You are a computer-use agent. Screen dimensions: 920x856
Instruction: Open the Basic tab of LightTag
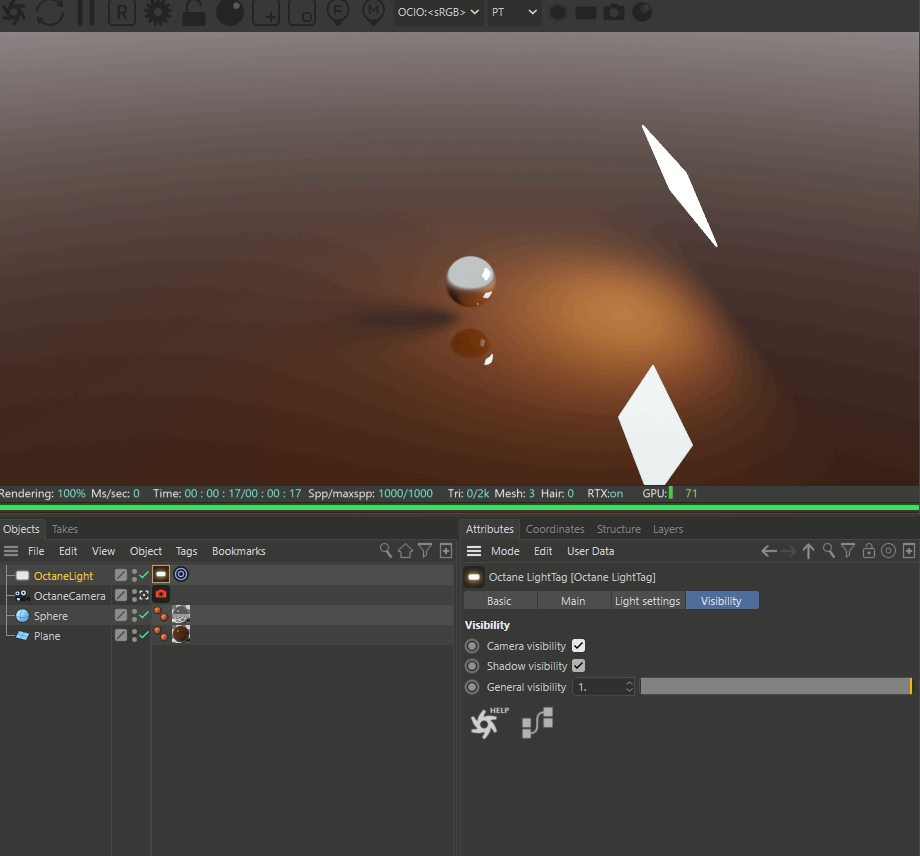click(x=499, y=601)
